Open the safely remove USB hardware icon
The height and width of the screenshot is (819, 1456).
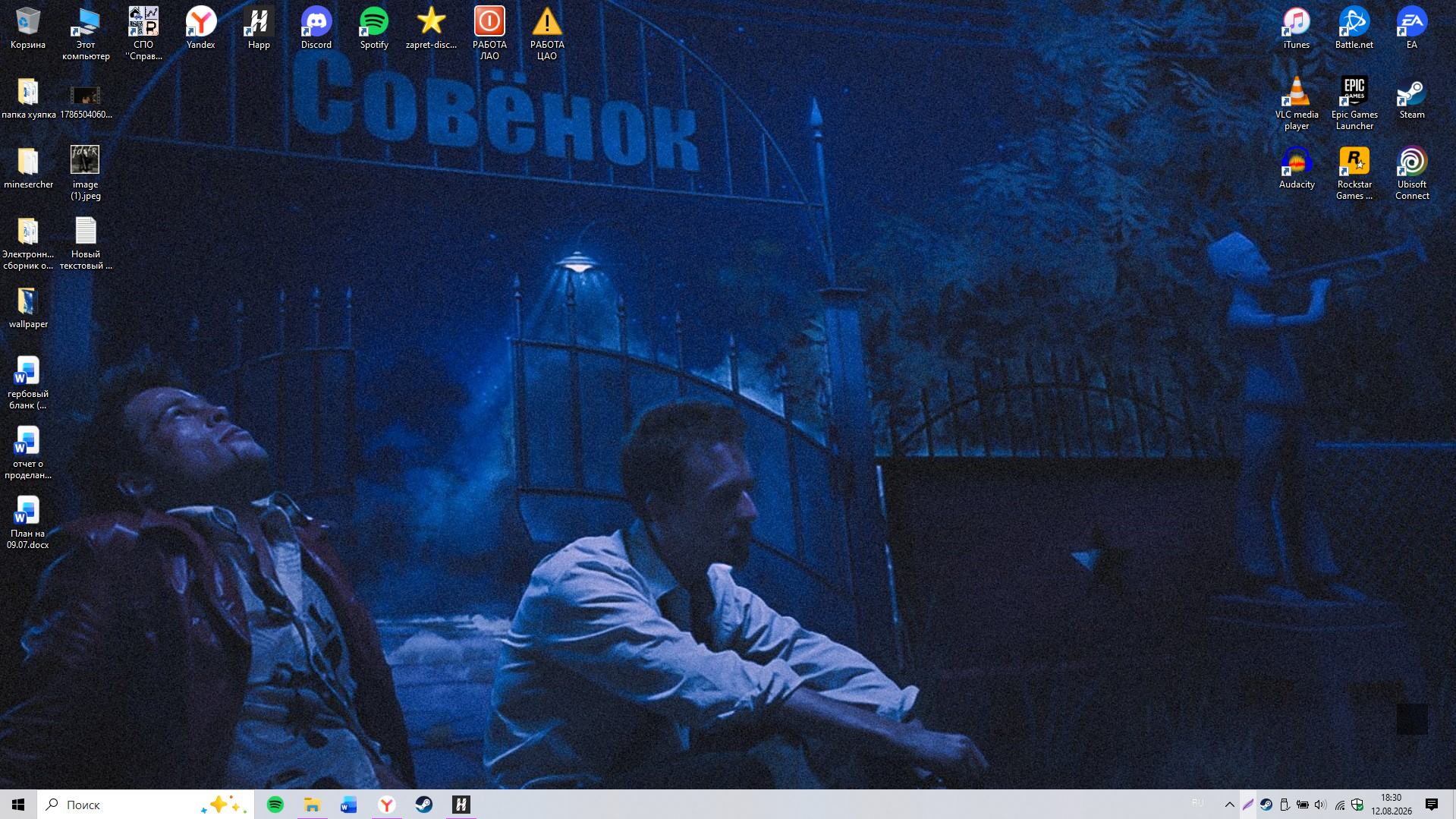[1285, 805]
